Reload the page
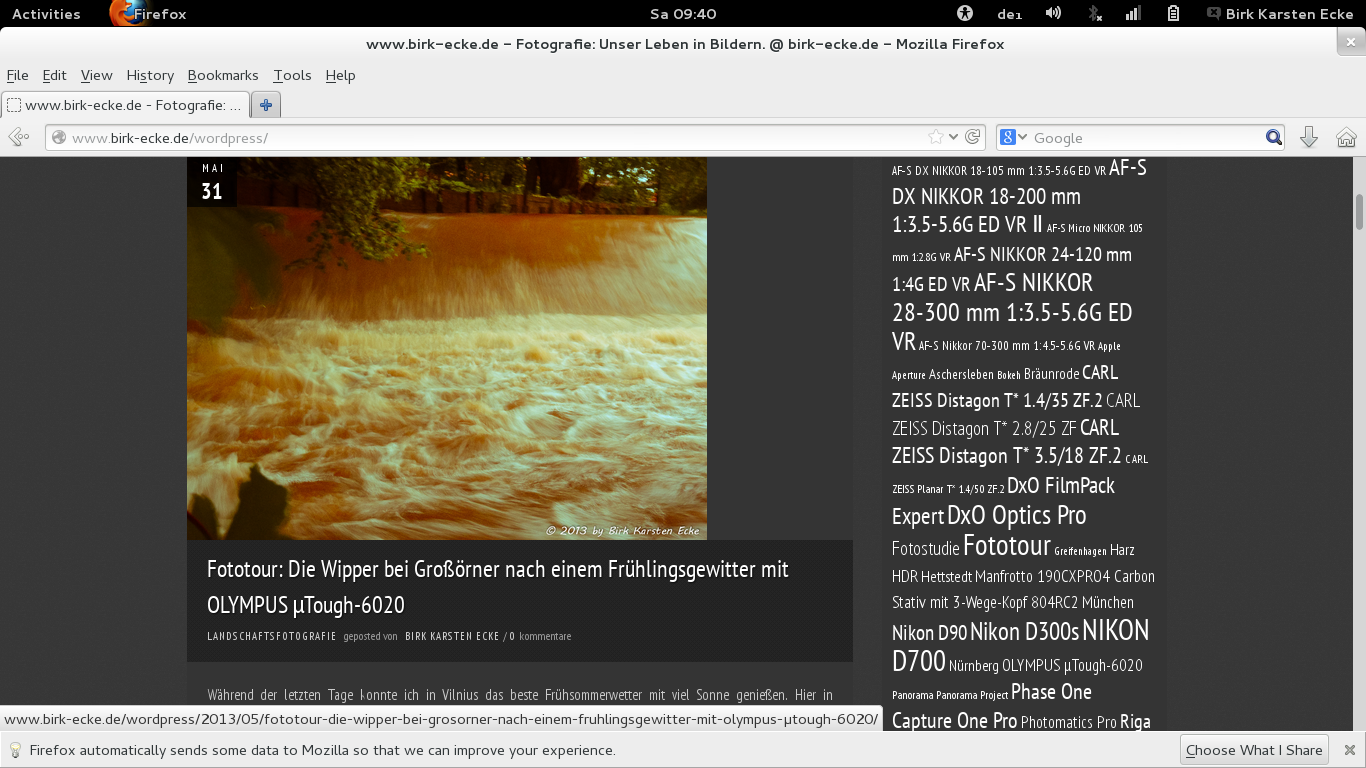This screenshot has width=1366, height=768. [972, 137]
